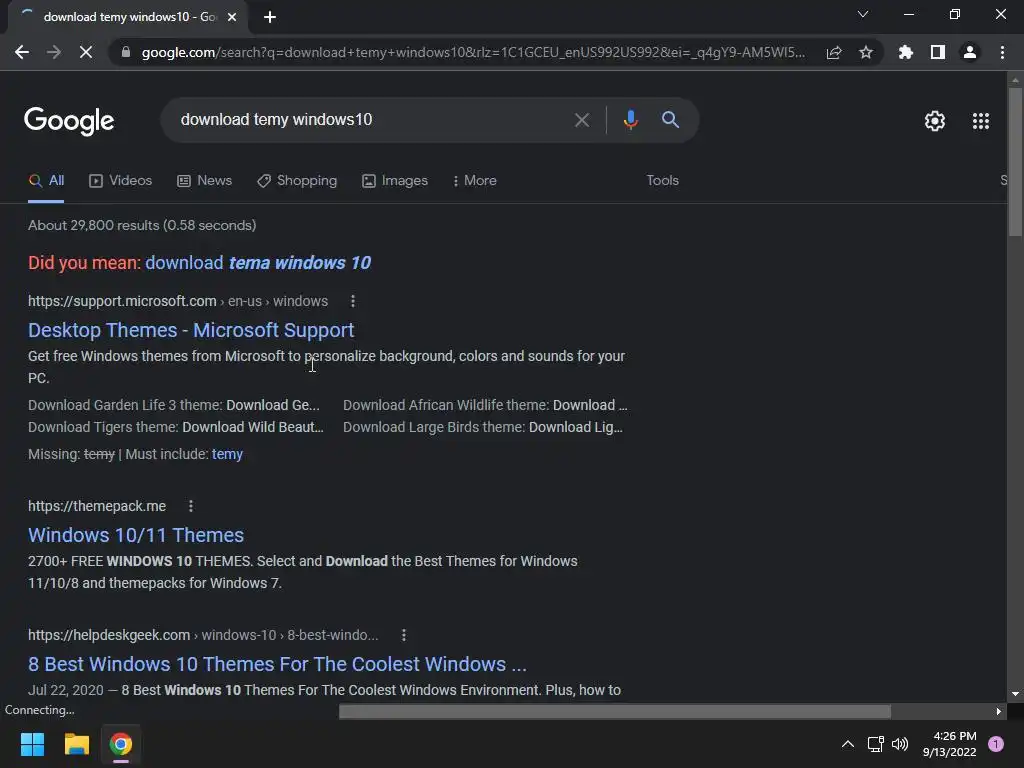Switch to the News tab
This screenshot has width=1024, height=768.
[x=204, y=181]
